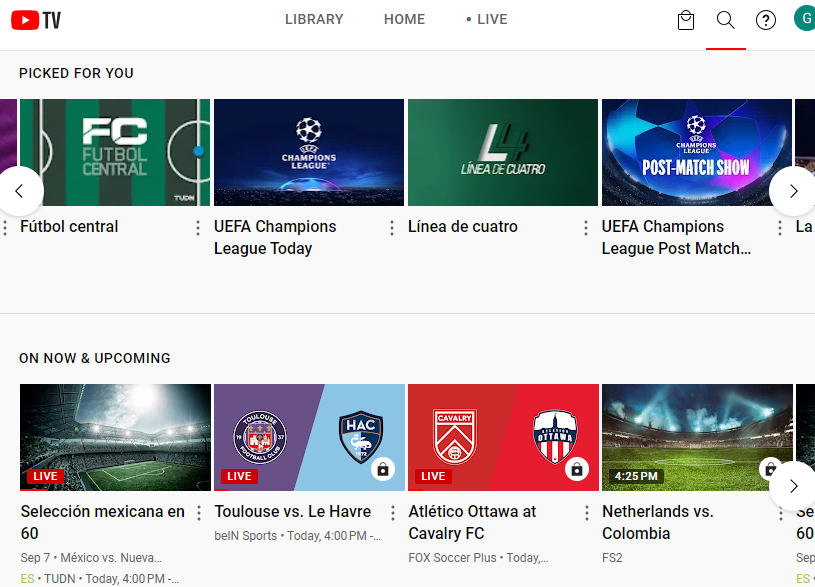Click beIN Sports channel info text

pyautogui.click(x=297, y=536)
